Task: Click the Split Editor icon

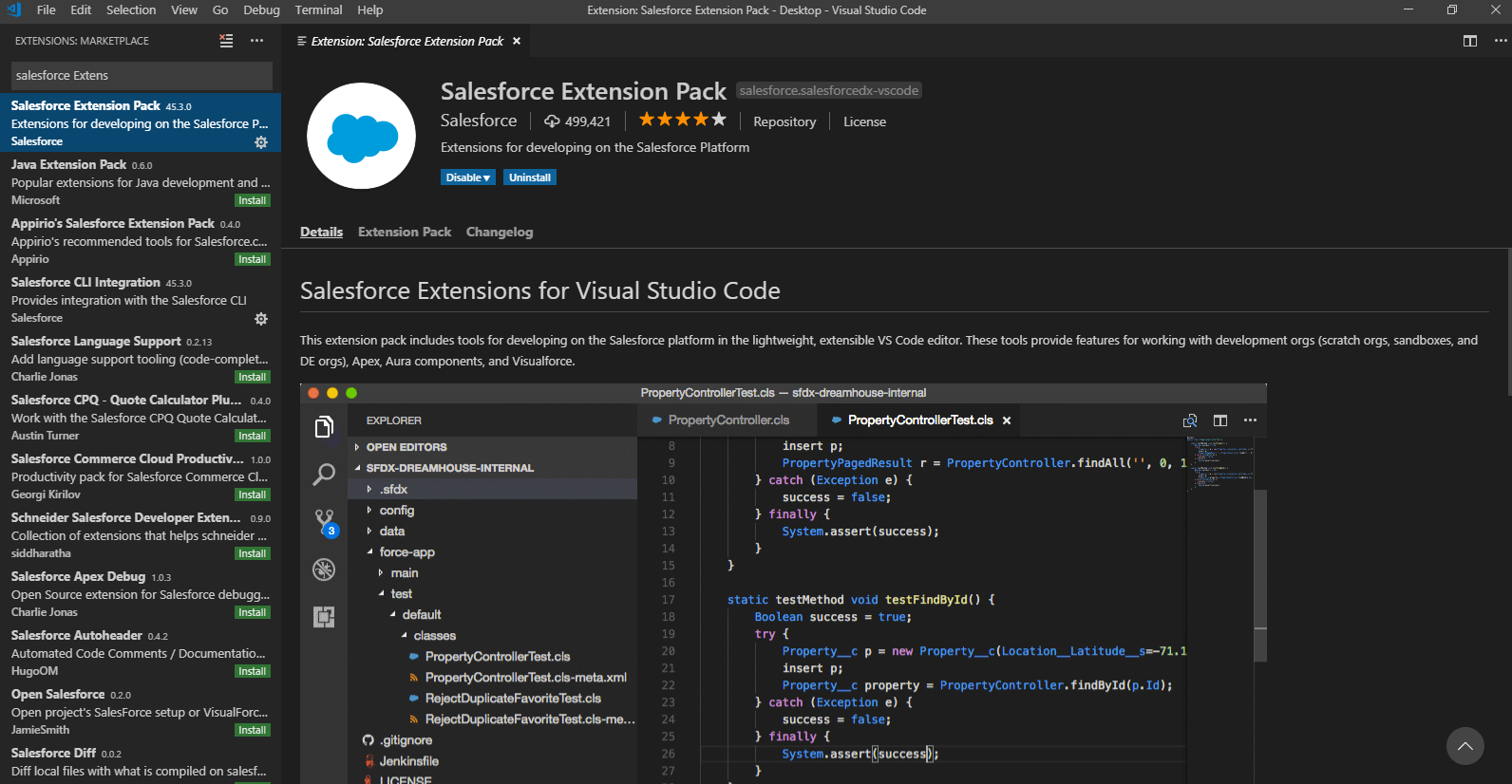Action: pos(1469,41)
